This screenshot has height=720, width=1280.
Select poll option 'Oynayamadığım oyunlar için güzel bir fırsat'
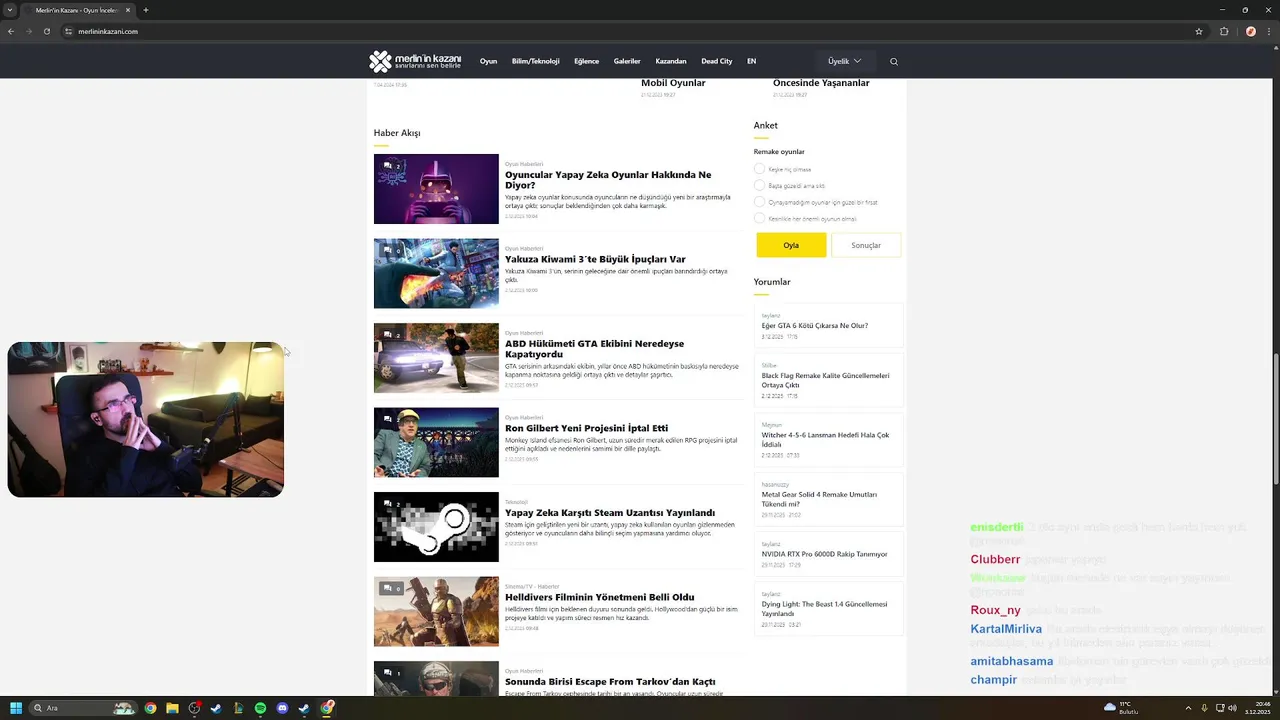[x=759, y=202]
